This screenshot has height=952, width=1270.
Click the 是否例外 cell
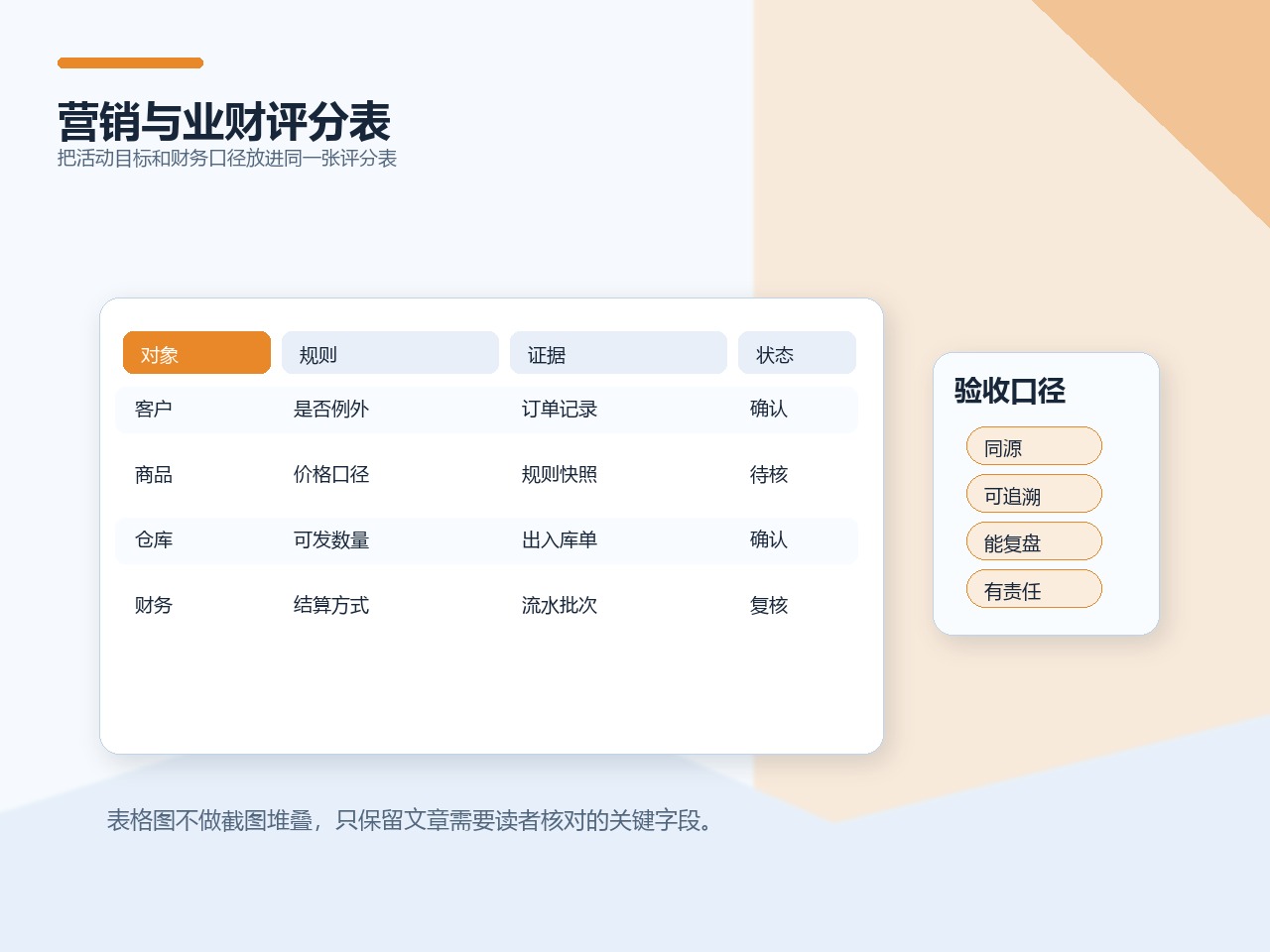tap(331, 409)
